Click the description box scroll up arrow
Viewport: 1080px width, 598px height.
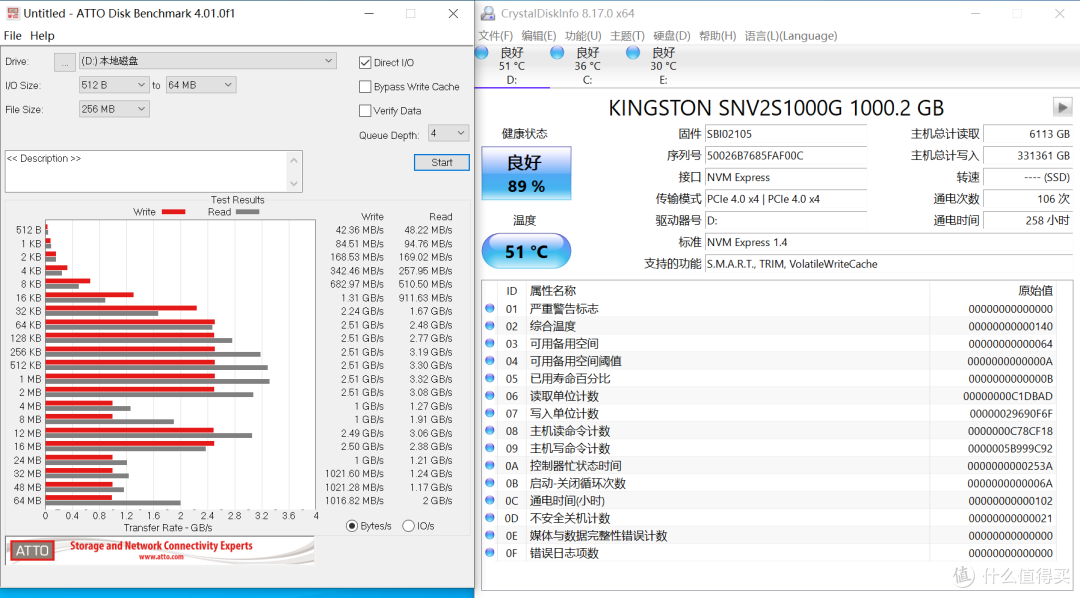pyautogui.click(x=294, y=160)
